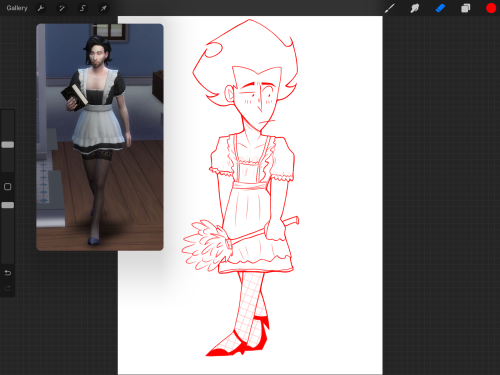The width and height of the screenshot is (500, 375).
Task: Click the brush size slider handle
Action: point(8,145)
